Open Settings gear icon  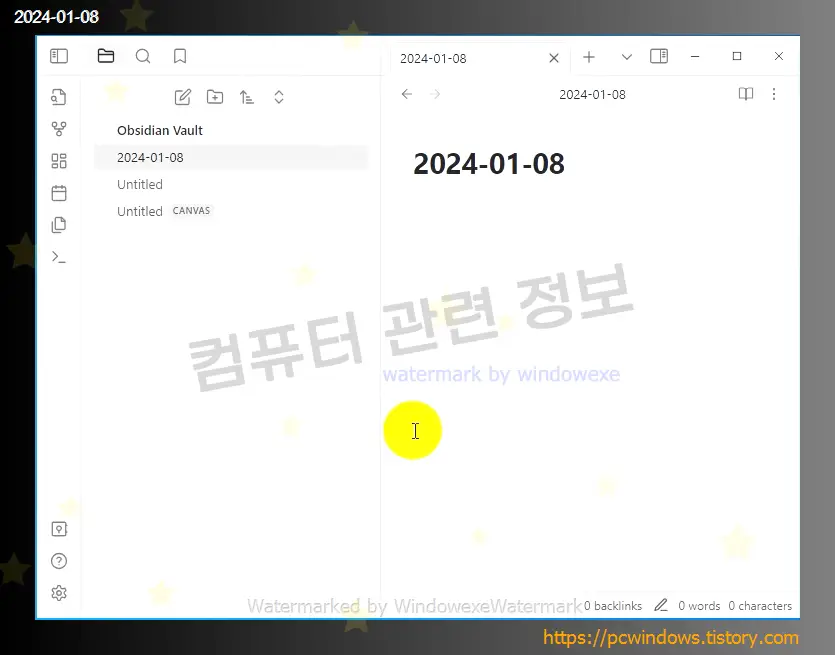59,593
